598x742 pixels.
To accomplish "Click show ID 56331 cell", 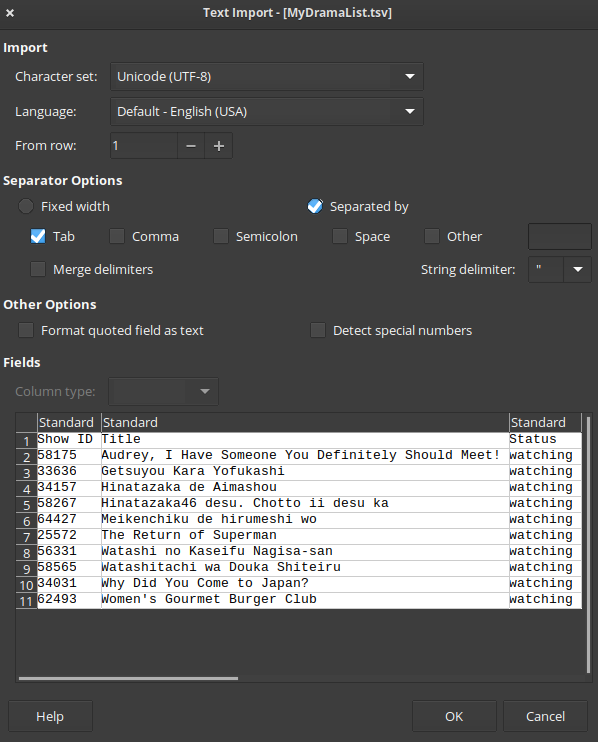I will [x=69, y=551].
